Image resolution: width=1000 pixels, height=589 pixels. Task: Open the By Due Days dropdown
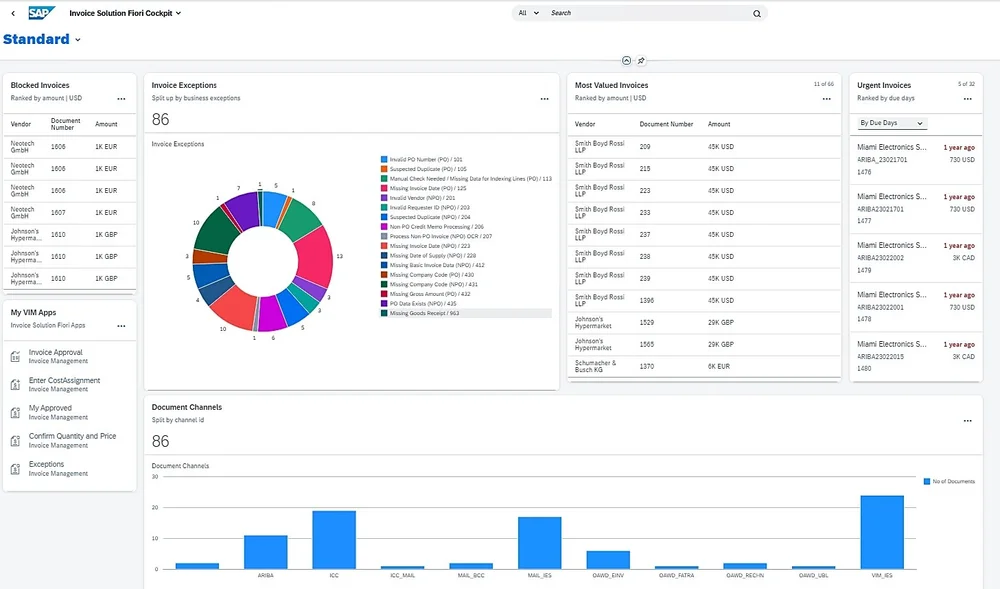[892, 123]
